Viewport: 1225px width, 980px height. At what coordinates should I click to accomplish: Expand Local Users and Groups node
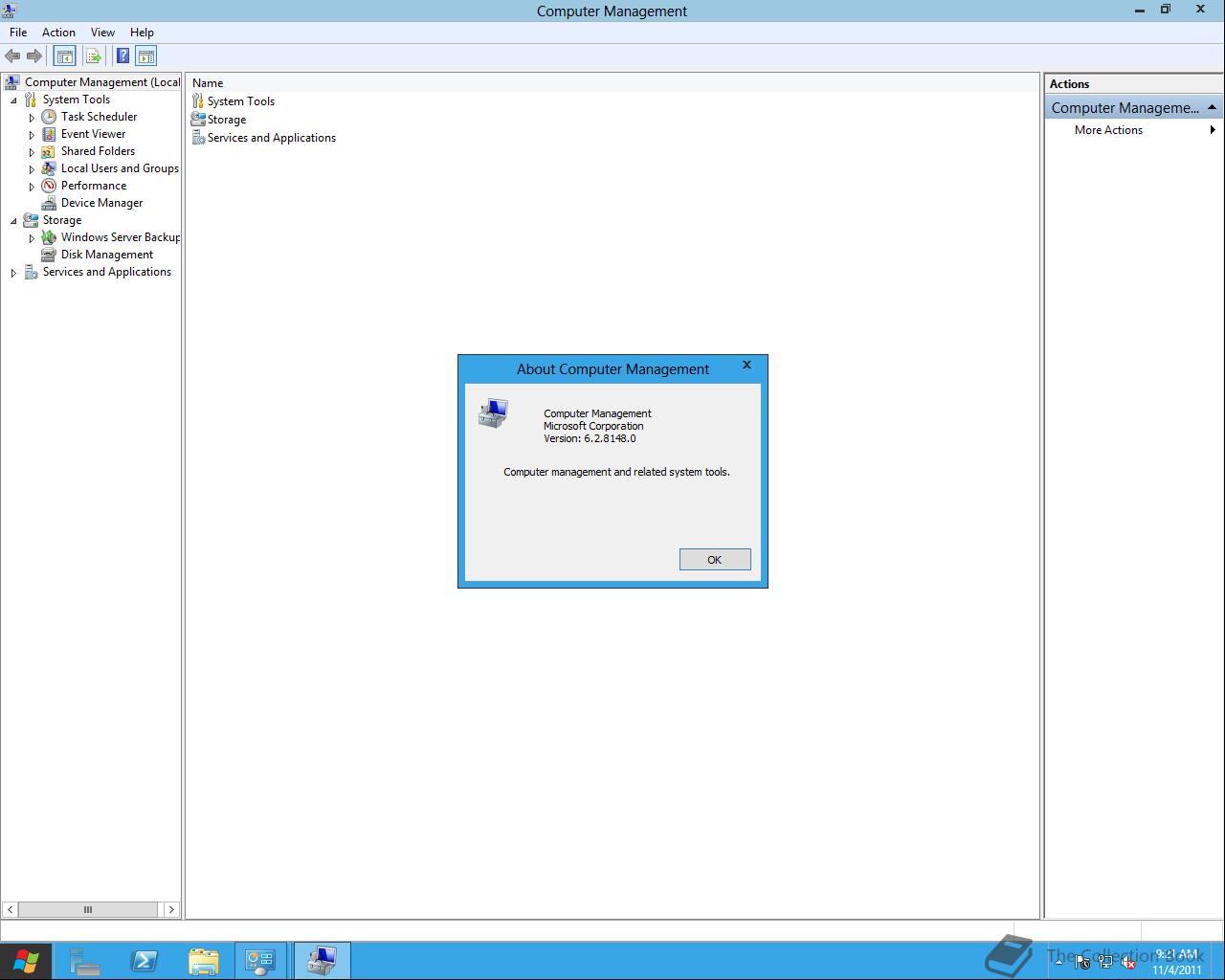click(32, 169)
